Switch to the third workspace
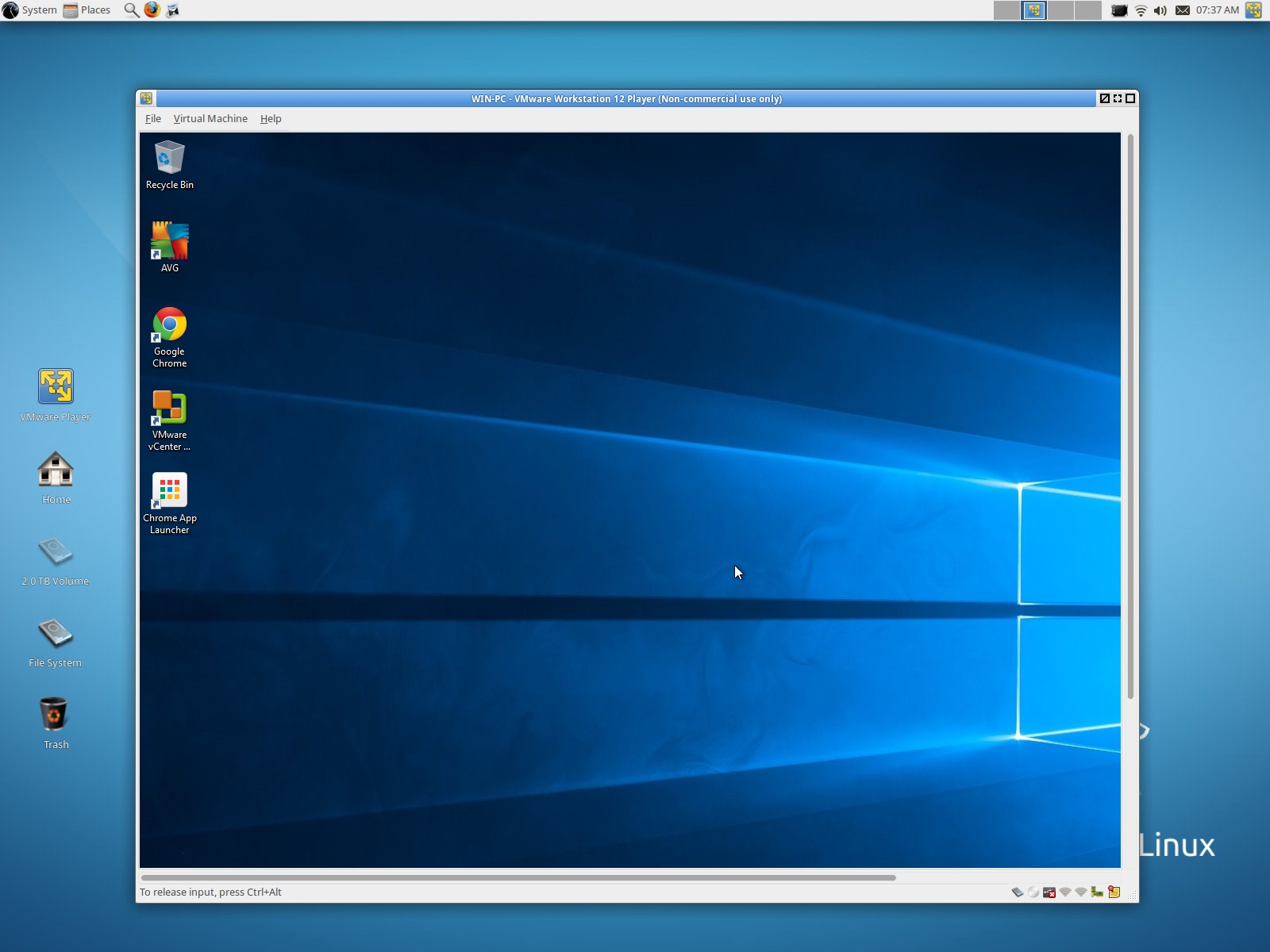 click(1060, 10)
